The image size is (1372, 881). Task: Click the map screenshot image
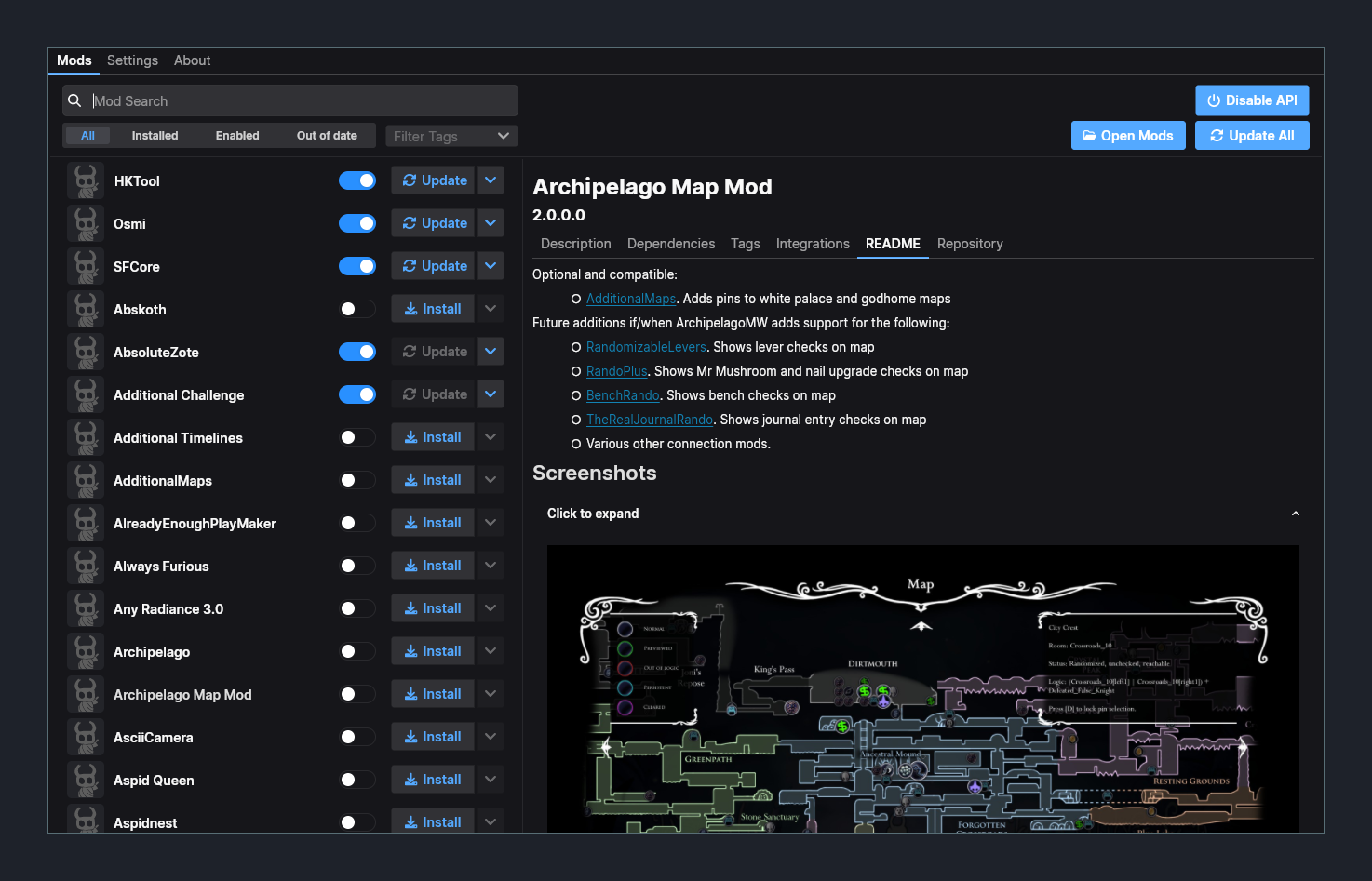(x=922, y=688)
